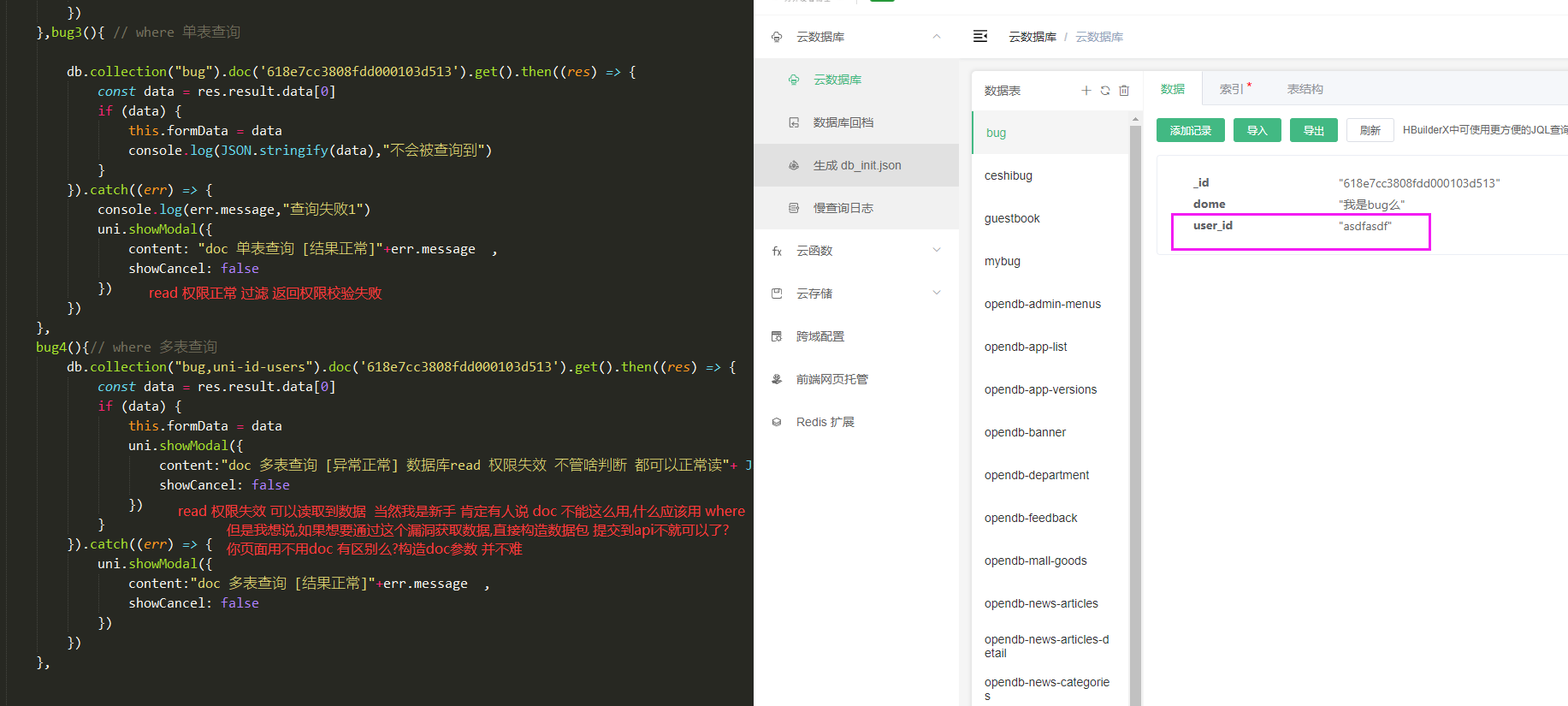Click the add data table plus icon
The image size is (1568, 706).
(1086, 91)
